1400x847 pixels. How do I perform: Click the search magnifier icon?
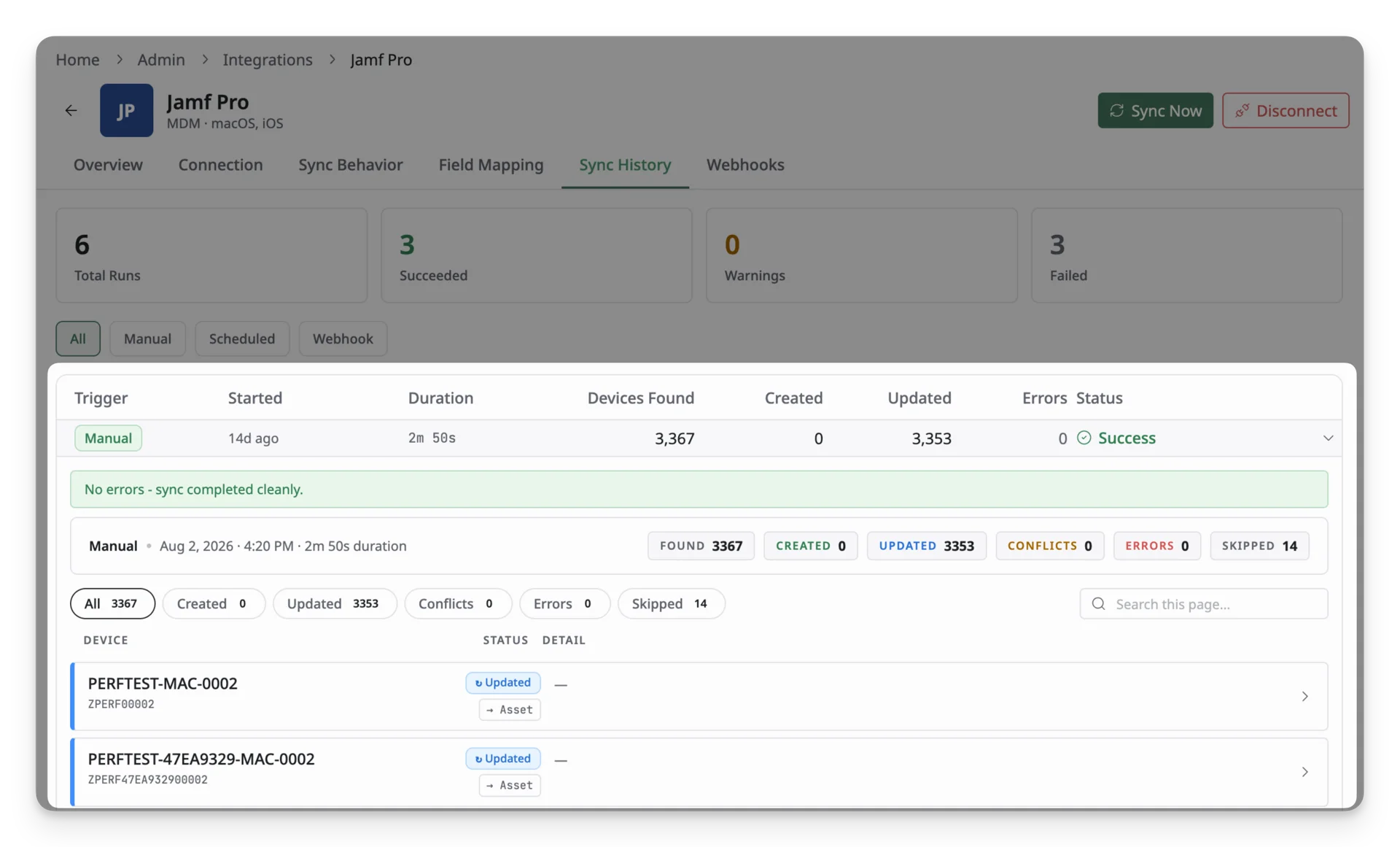(x=1098, y=604)
